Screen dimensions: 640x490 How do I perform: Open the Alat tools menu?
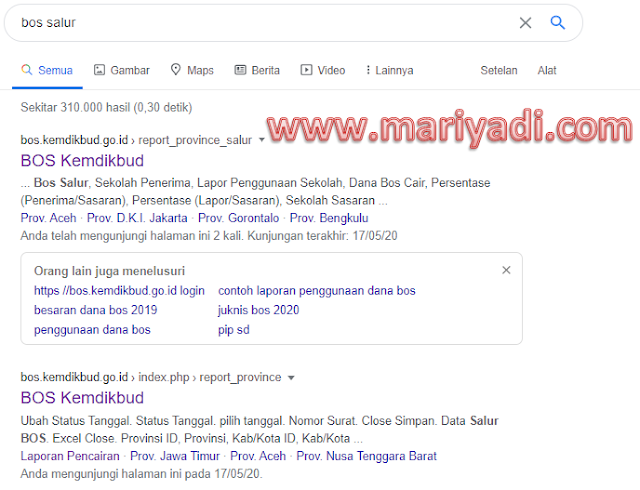547,70
